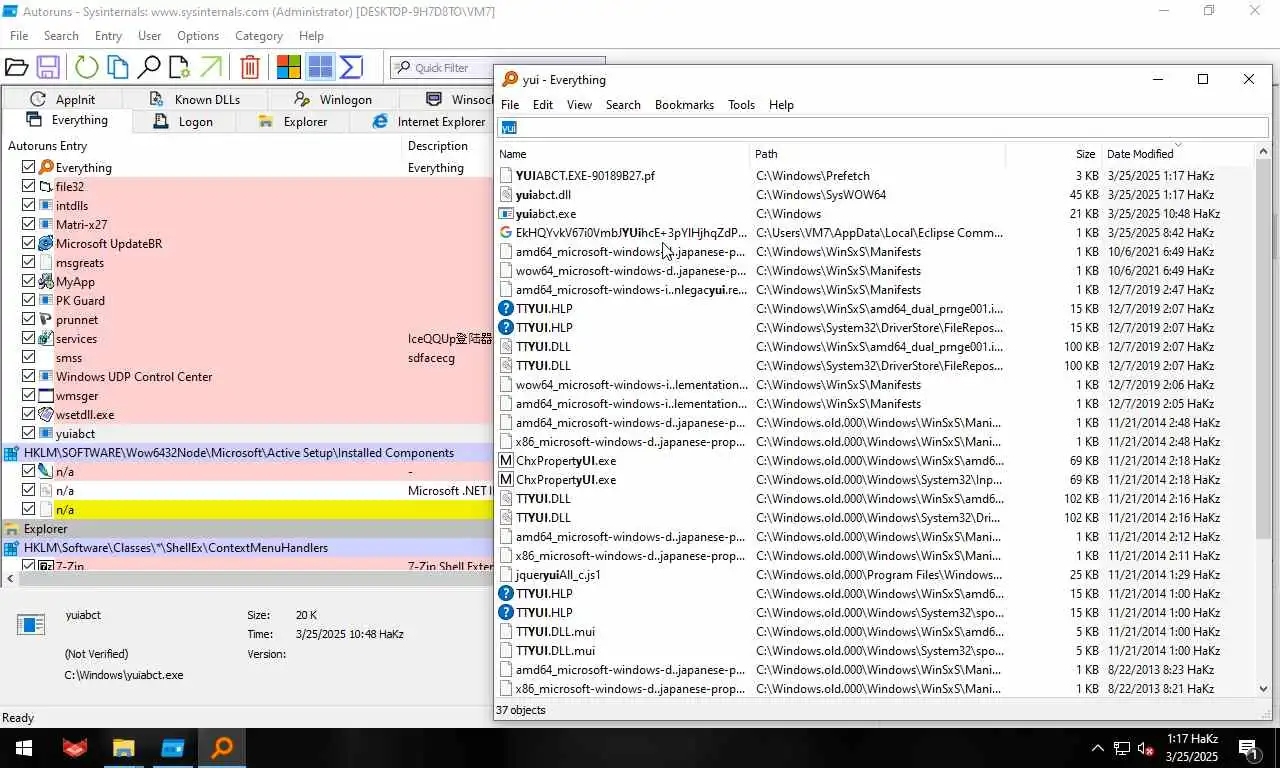This screenshot has width=1280, height=768.
Task: Select YUIABCT.EXE-90189B27.pf prefetch file
Action: (875, 176)
